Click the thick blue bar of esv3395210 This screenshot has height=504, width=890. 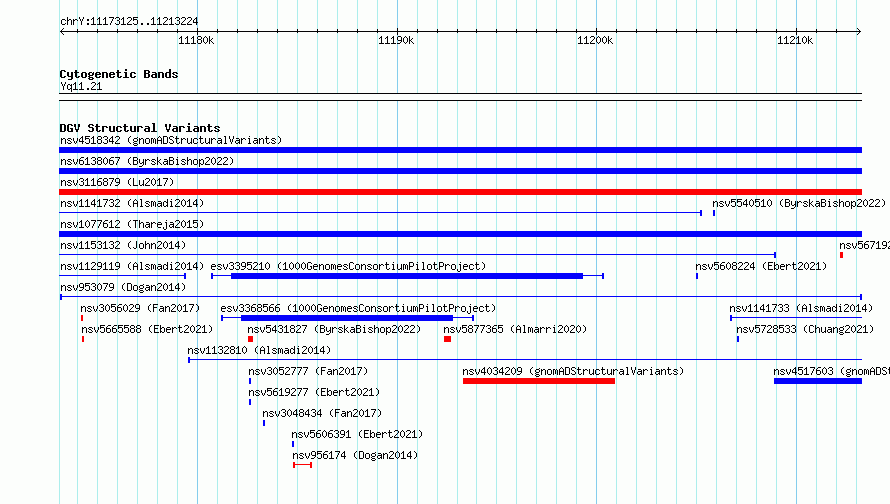click(407, 276)
